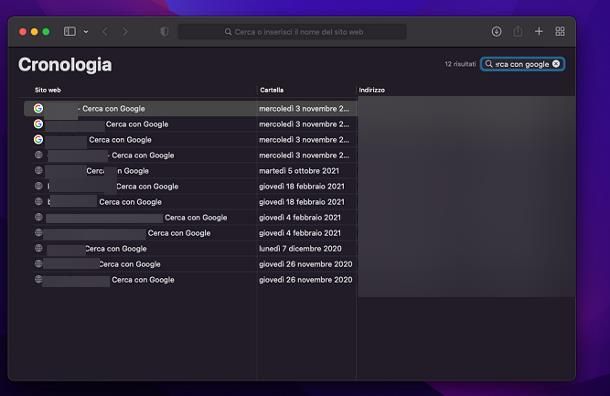Click the second row's Google favicon
The width and height of the screenshot is (610, 396).
click(x=38, y=124)
